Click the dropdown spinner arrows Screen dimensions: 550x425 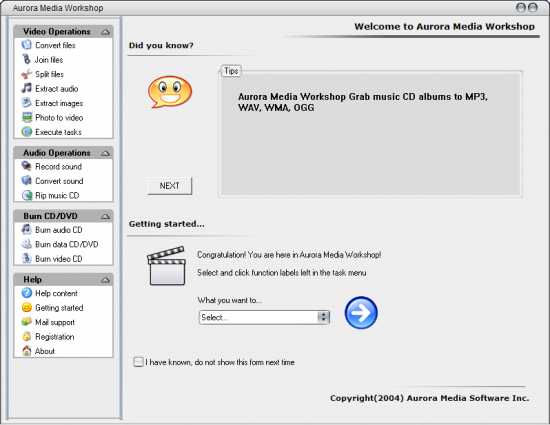(323, 317)
